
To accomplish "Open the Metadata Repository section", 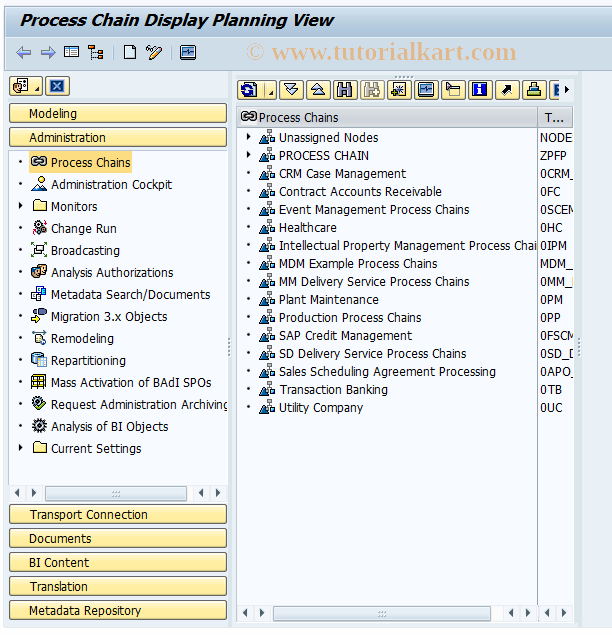I will pyautogui.click(x=118, y=610).
